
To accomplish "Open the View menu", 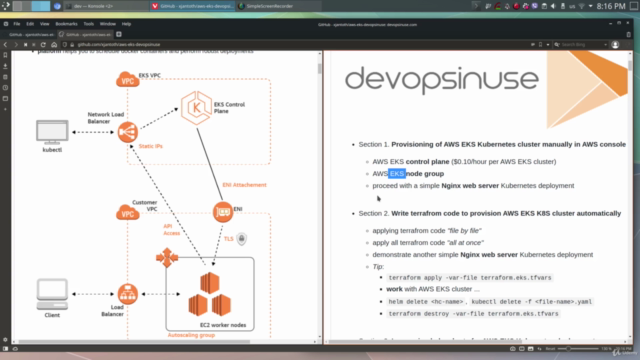I will pyautogui.click(x=44, y=24).
